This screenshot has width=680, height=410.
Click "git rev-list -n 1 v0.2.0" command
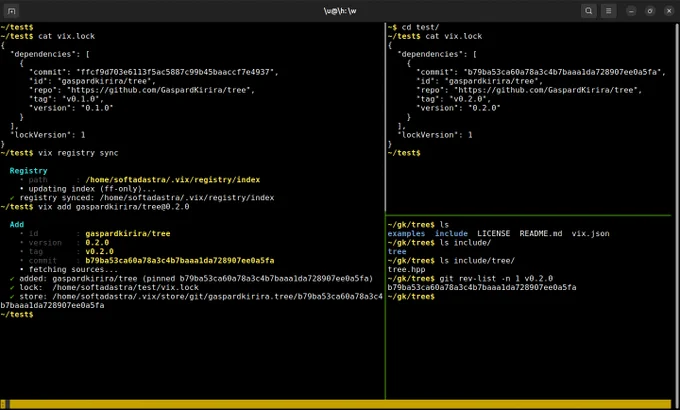click(496, 279)
